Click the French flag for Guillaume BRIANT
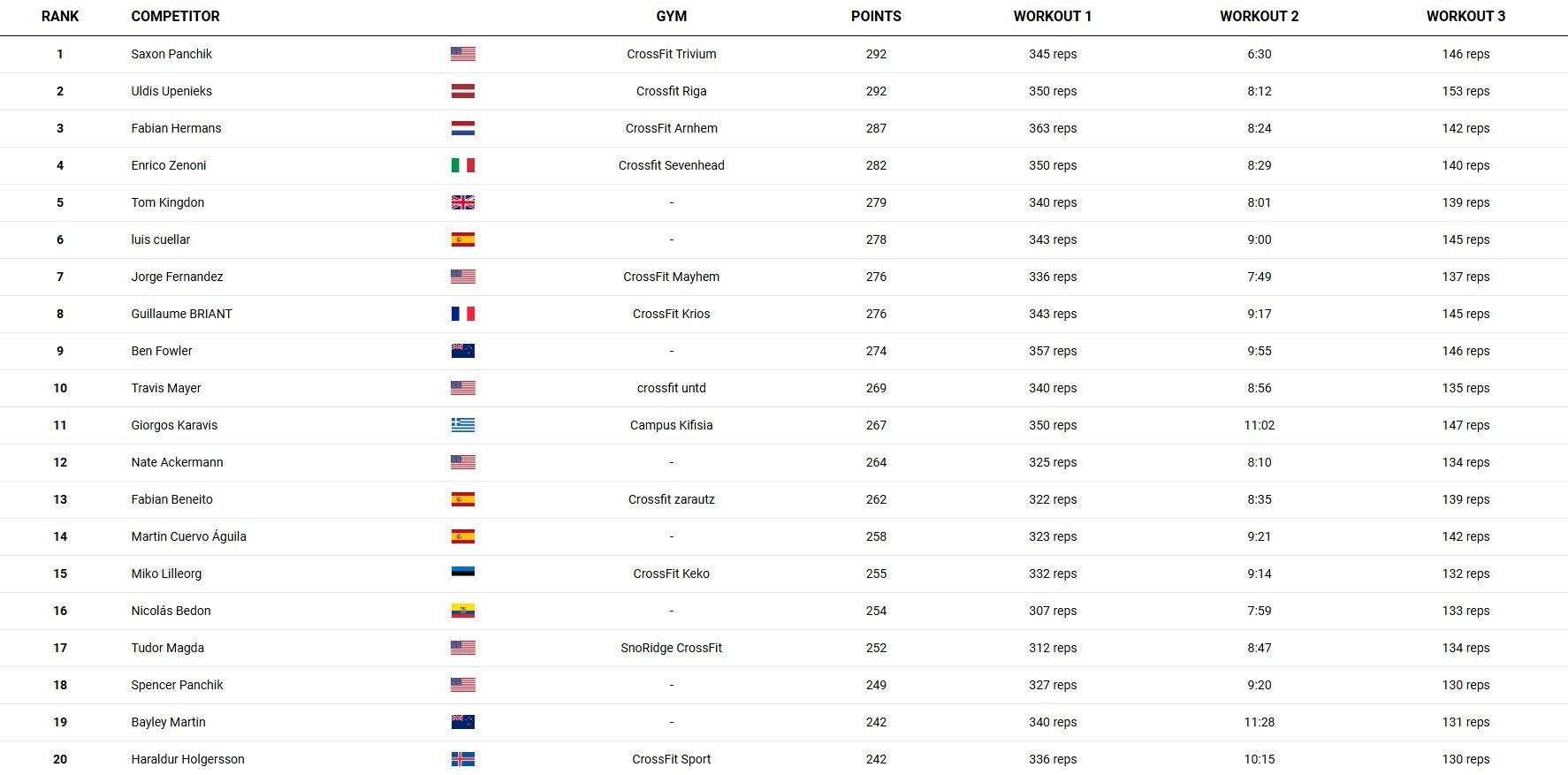This screenshot has height=775, width=1568. pos(462,314)
